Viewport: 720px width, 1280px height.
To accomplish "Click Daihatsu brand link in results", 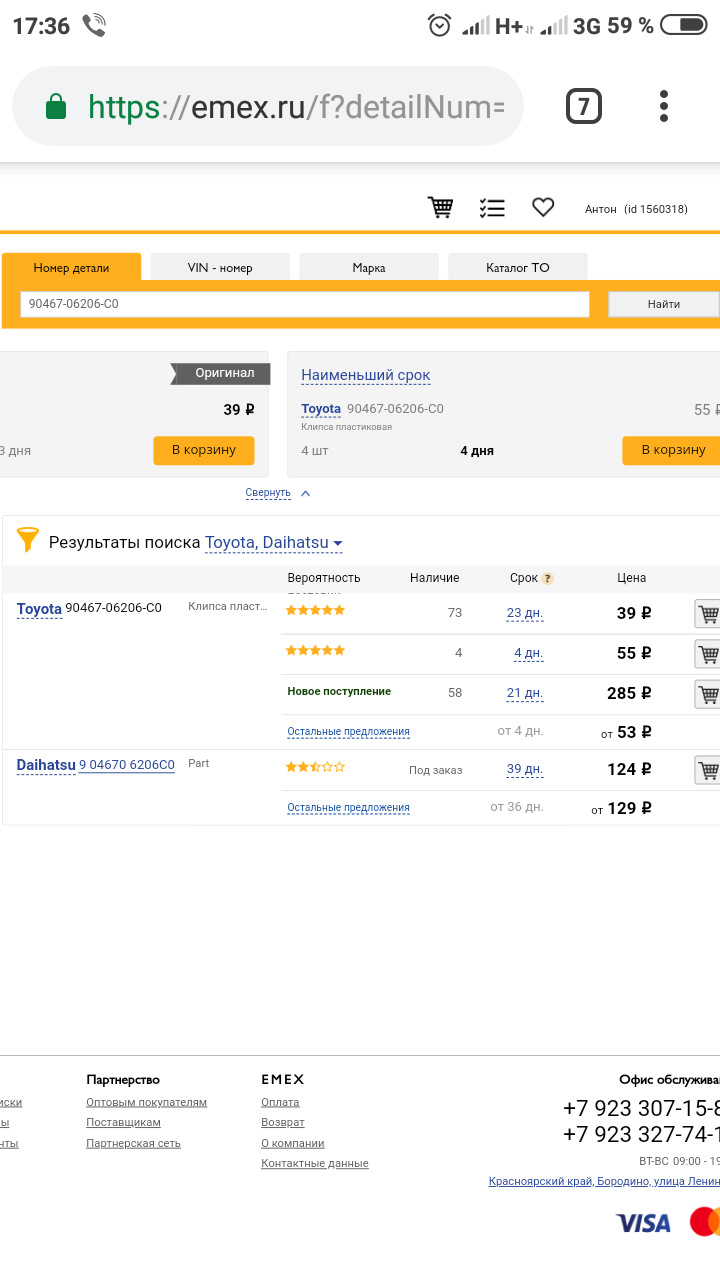I will click(x=46, y=765).
